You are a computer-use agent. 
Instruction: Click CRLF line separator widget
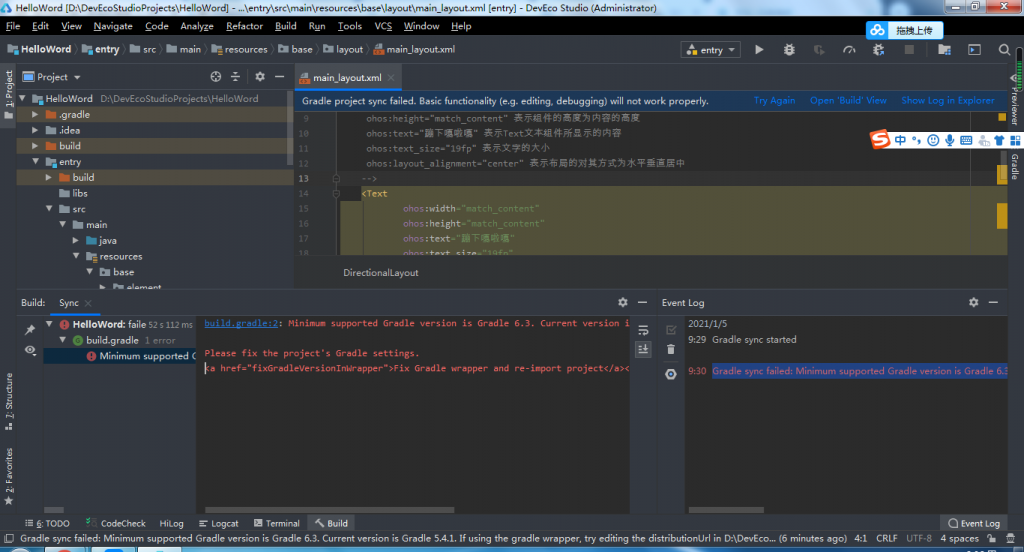(886, 538)
